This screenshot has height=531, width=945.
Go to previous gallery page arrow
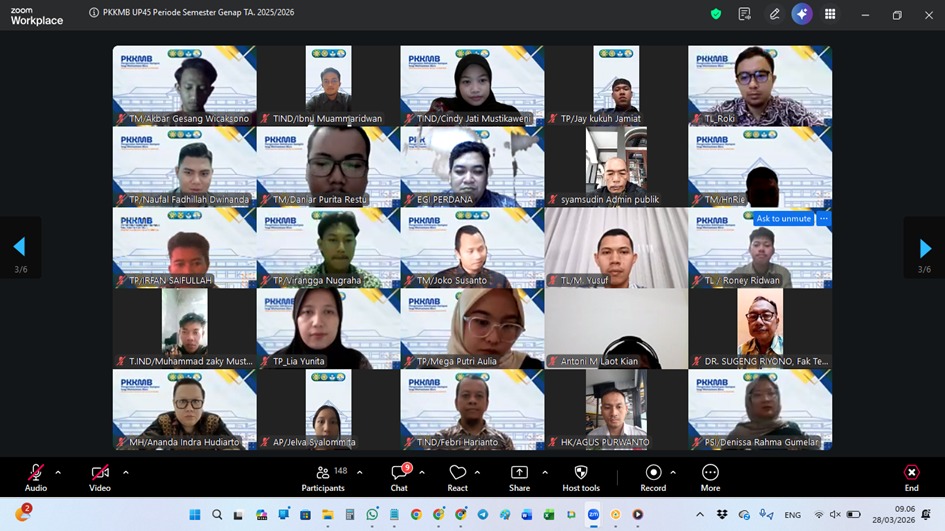coord(19,248)
